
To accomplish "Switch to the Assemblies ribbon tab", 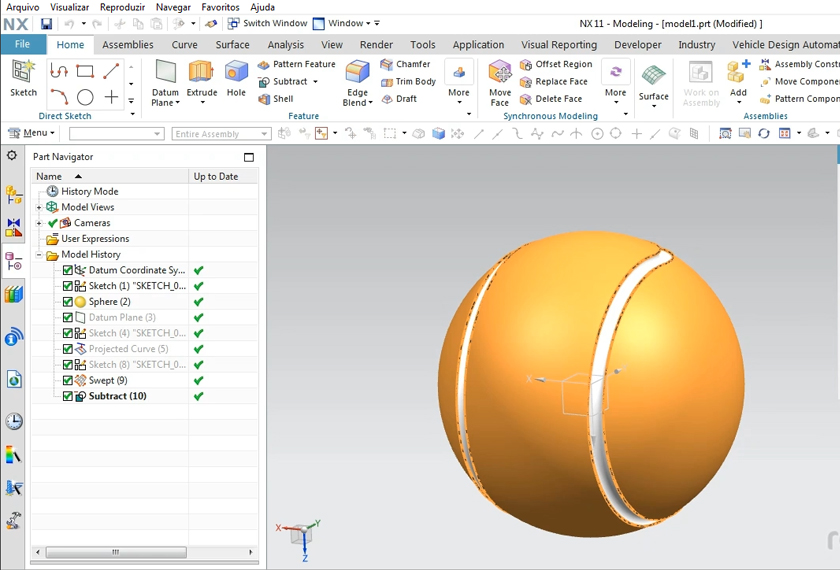I will (x=128, y=45).
